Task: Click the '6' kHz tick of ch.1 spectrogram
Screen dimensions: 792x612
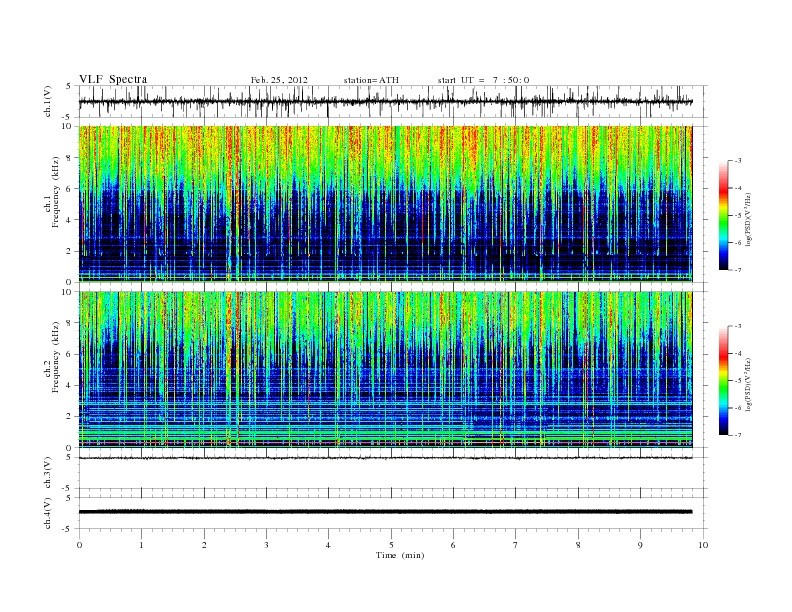Action: coord(69,189)
